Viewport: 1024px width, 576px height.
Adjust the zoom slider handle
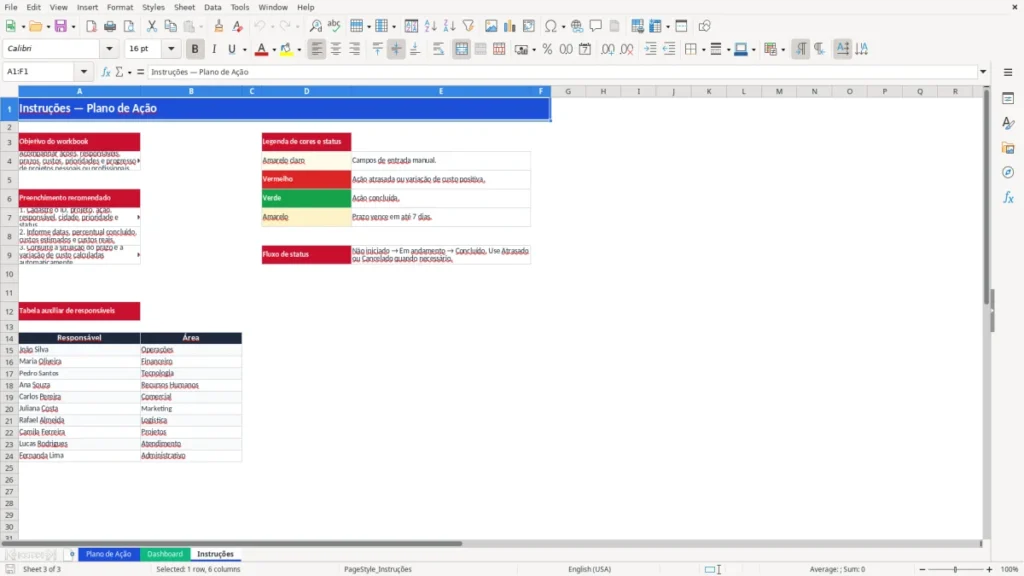point(955,569)
